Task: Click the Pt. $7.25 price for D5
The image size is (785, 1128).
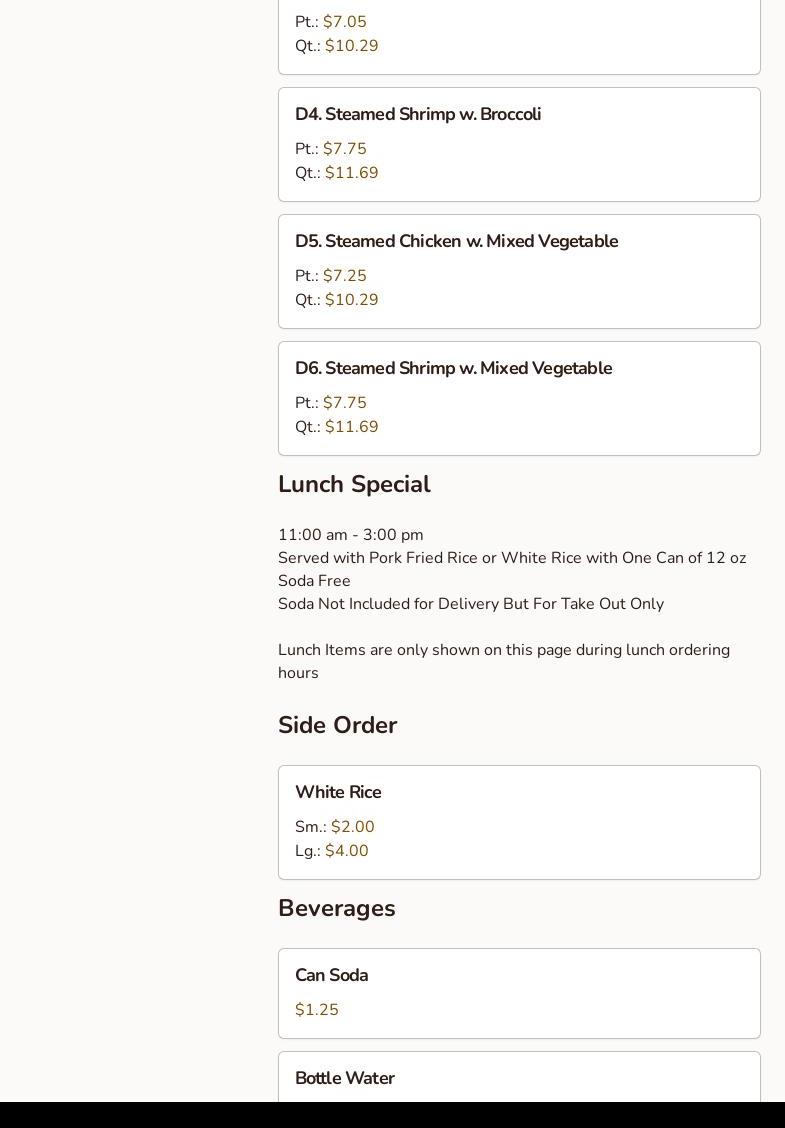Action: pyautogui.click(x=344, y=276)
